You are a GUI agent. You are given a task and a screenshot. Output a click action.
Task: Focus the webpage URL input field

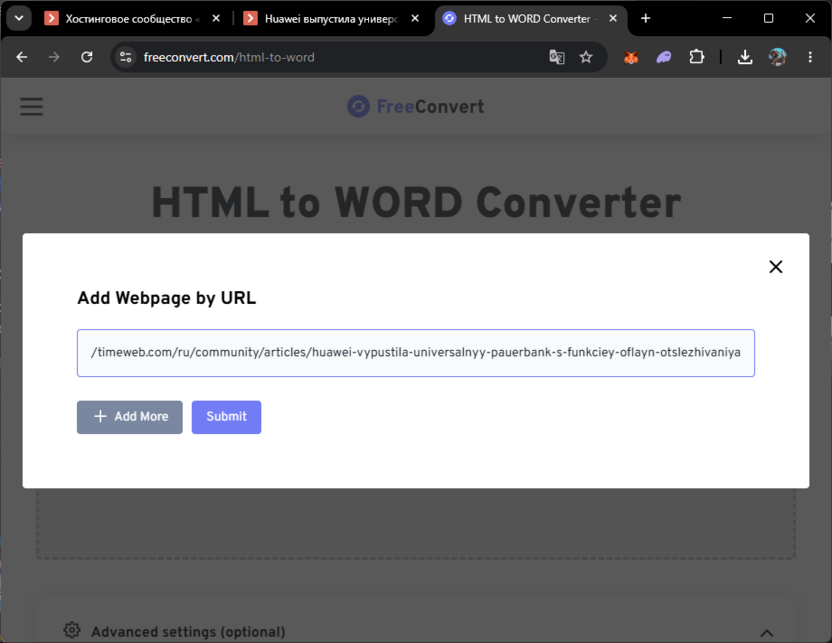click(x=415, y=353)
